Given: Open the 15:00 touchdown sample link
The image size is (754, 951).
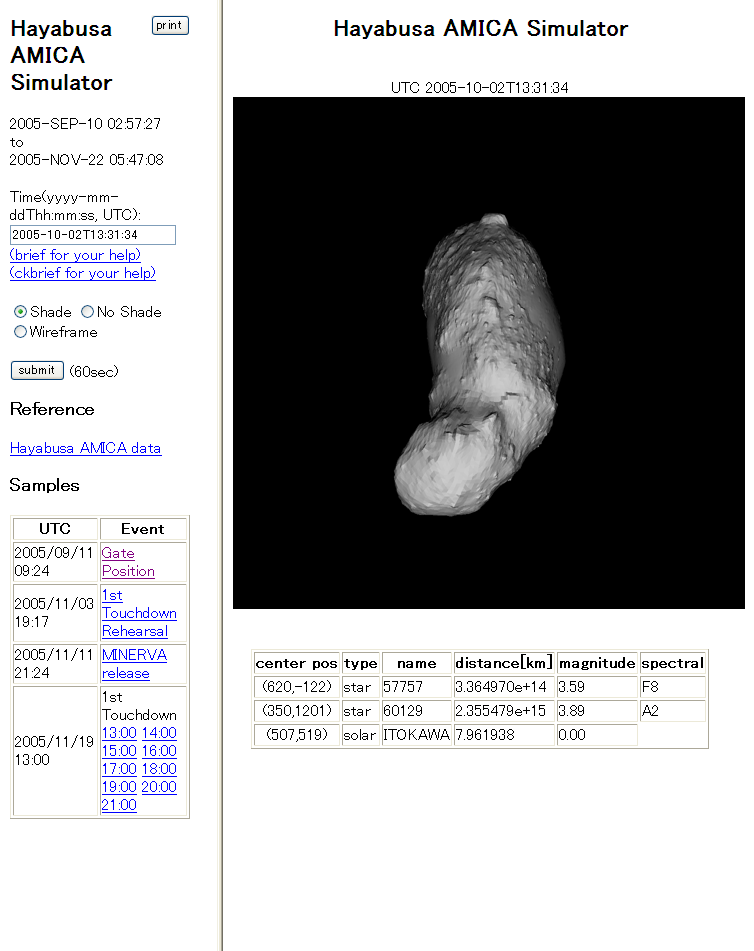Looking at the screenshot, I should click(119, 751).
